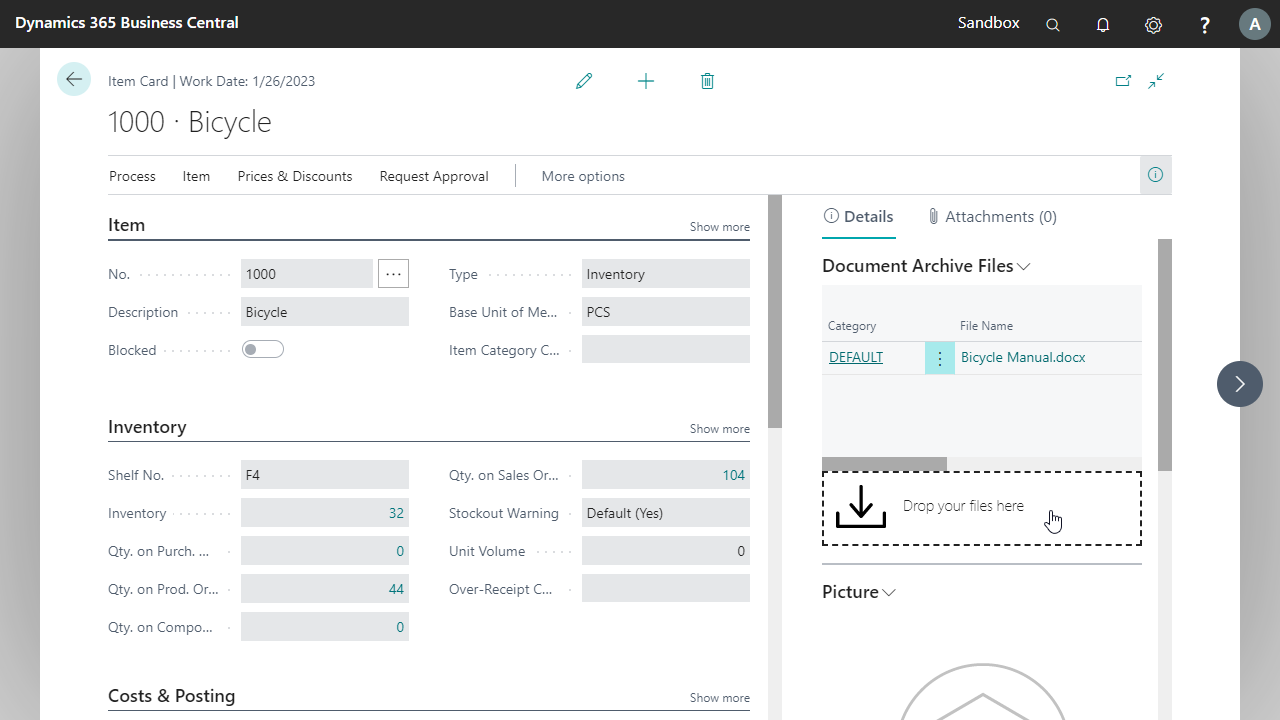Viewport: 1280px width, 720px height.
Task: Collapse the Document Archive Files section
Action: (x=1022, y=266)
